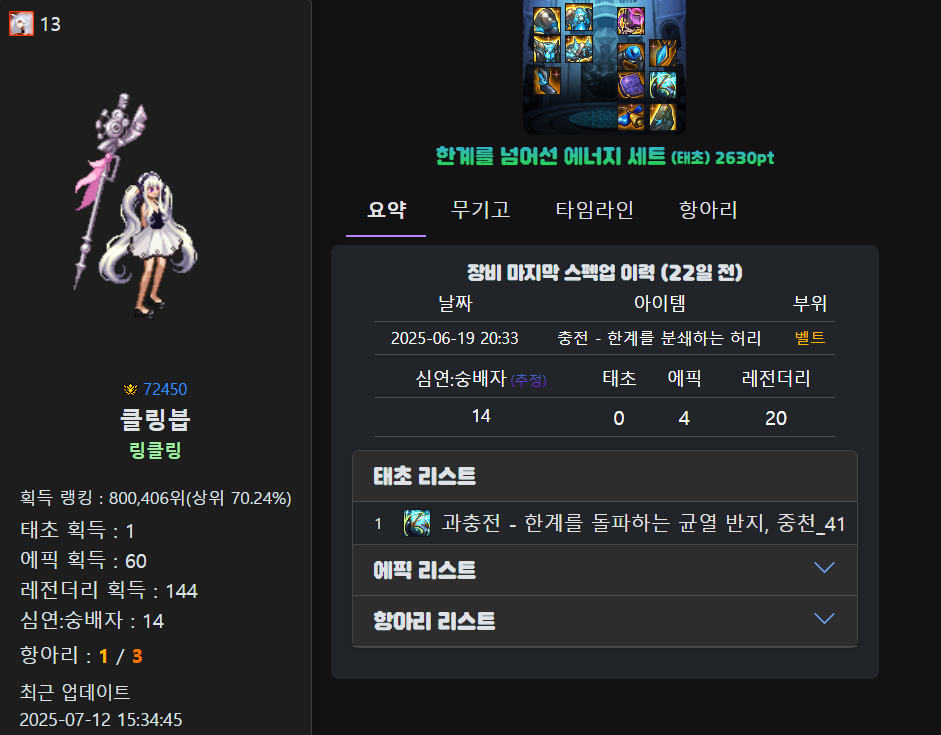The image size is (941, 735).
Task: Click the purple magic tome equipment icon
Action: click(631, 85)
